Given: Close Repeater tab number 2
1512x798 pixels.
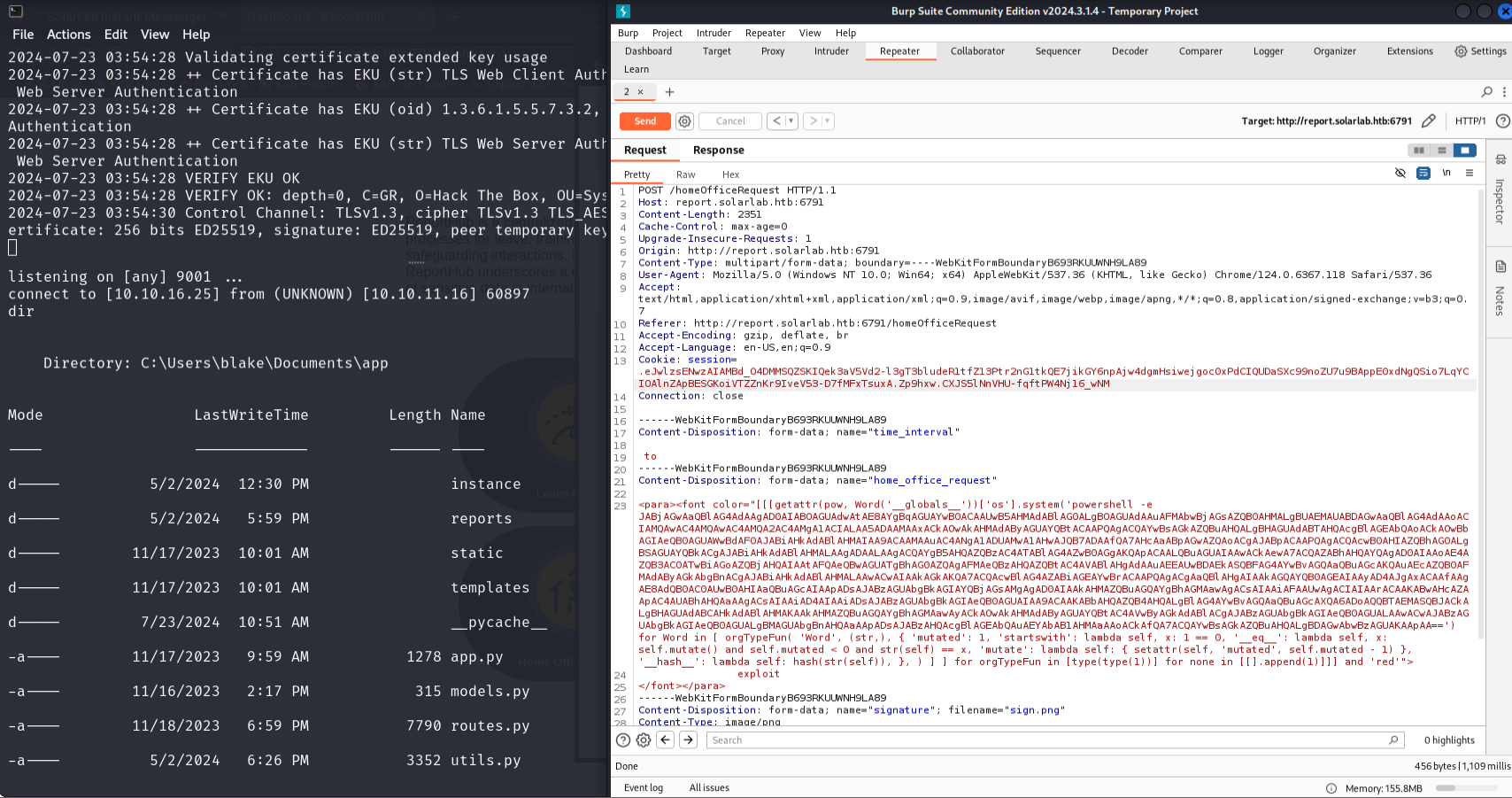Looking at the screenshot, I should click(x=640, y=92).
